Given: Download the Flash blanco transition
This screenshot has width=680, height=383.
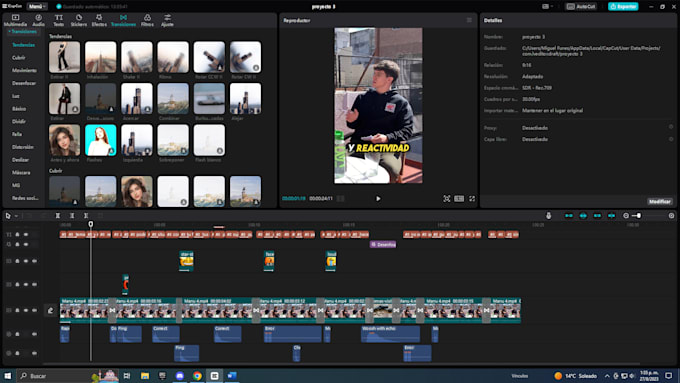Looking at the screenshot, I should click(220, 151).
